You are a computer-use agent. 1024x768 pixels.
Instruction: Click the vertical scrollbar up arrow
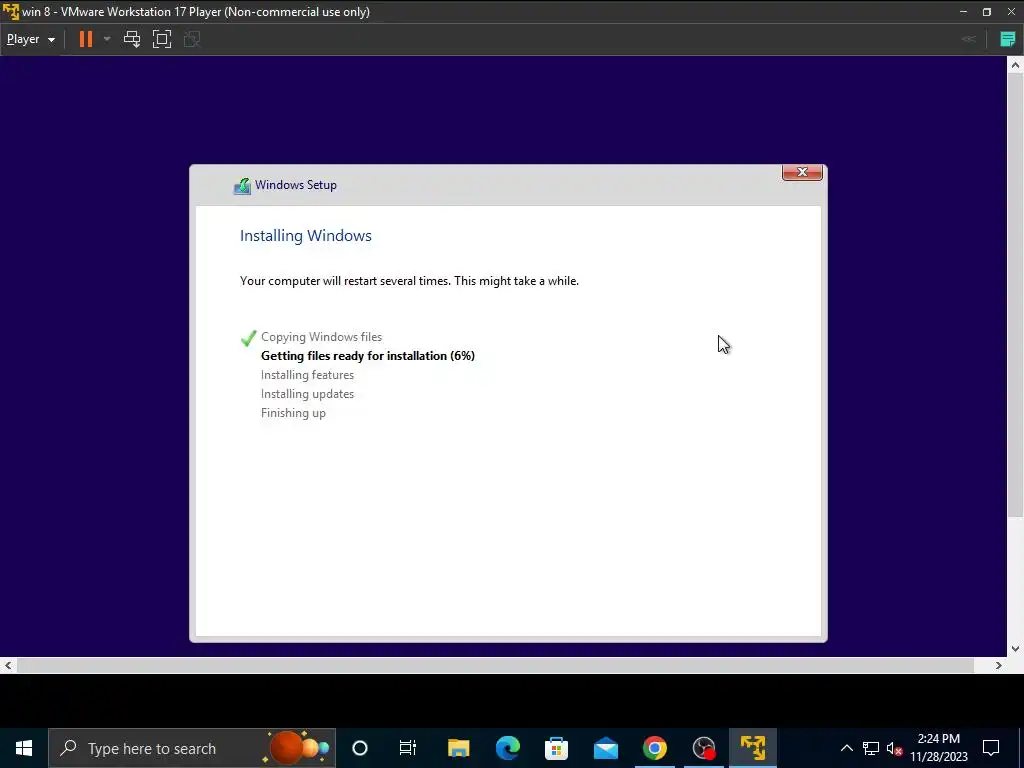coord(1015,64)
